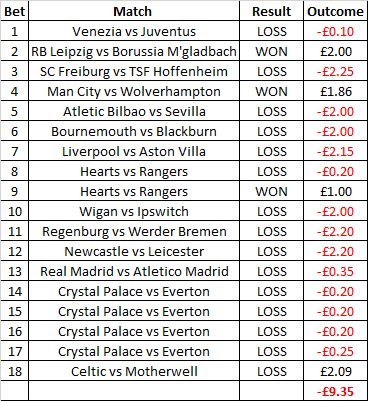
Task: Click the Bet header cell
Action: 15,11
